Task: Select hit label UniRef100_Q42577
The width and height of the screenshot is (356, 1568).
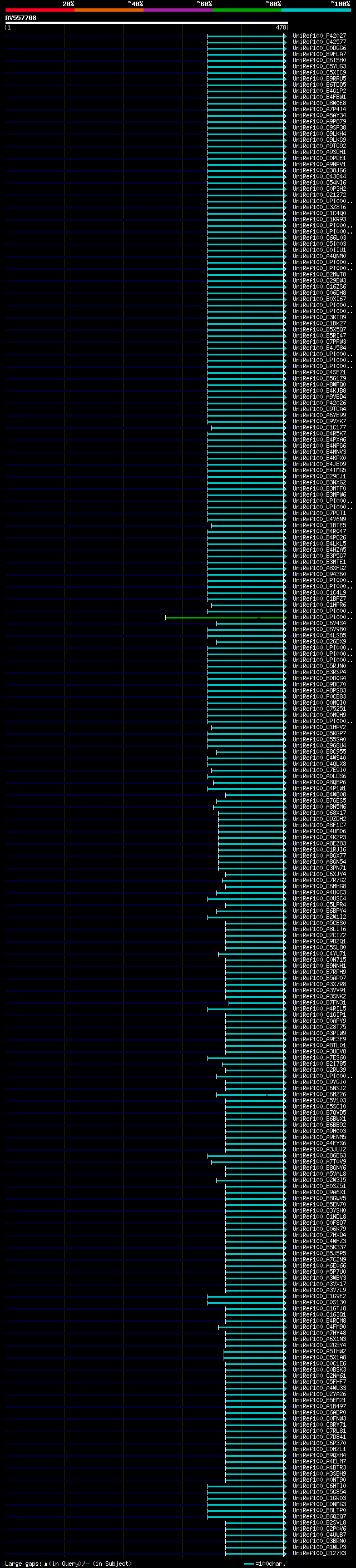Action: (319, 42)
